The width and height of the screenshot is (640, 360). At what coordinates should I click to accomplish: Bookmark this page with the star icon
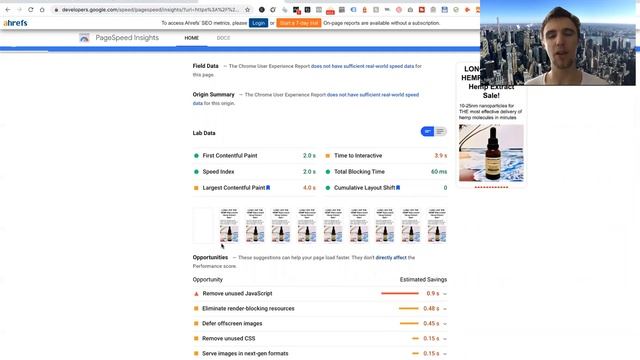click(x=247, y=9)
